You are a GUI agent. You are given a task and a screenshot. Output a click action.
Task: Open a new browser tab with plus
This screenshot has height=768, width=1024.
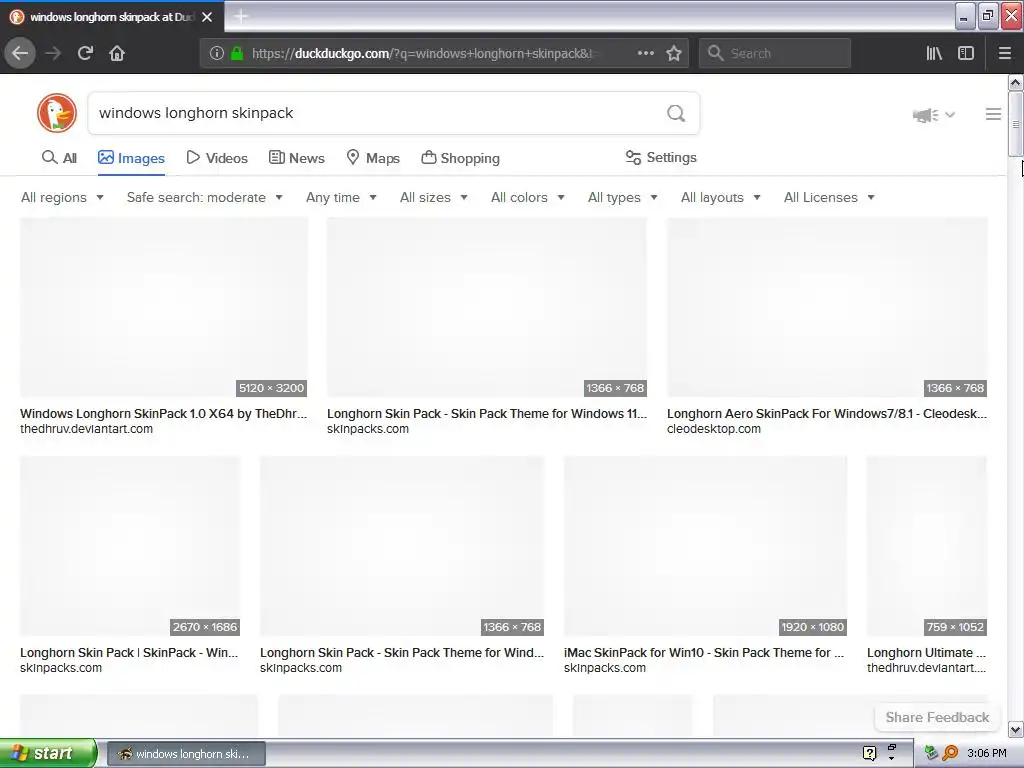241,16
